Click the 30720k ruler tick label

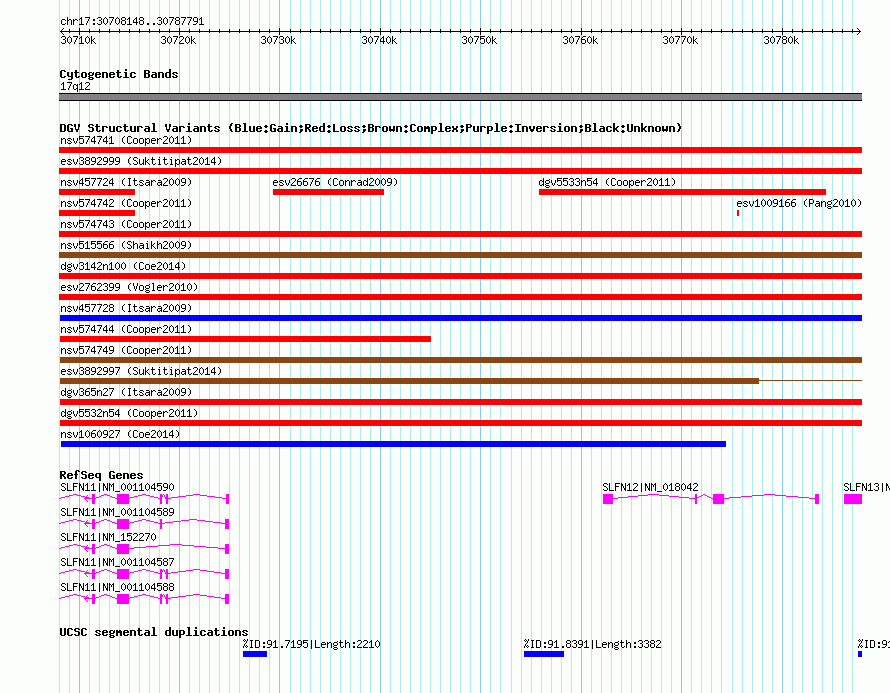(178, 40)
